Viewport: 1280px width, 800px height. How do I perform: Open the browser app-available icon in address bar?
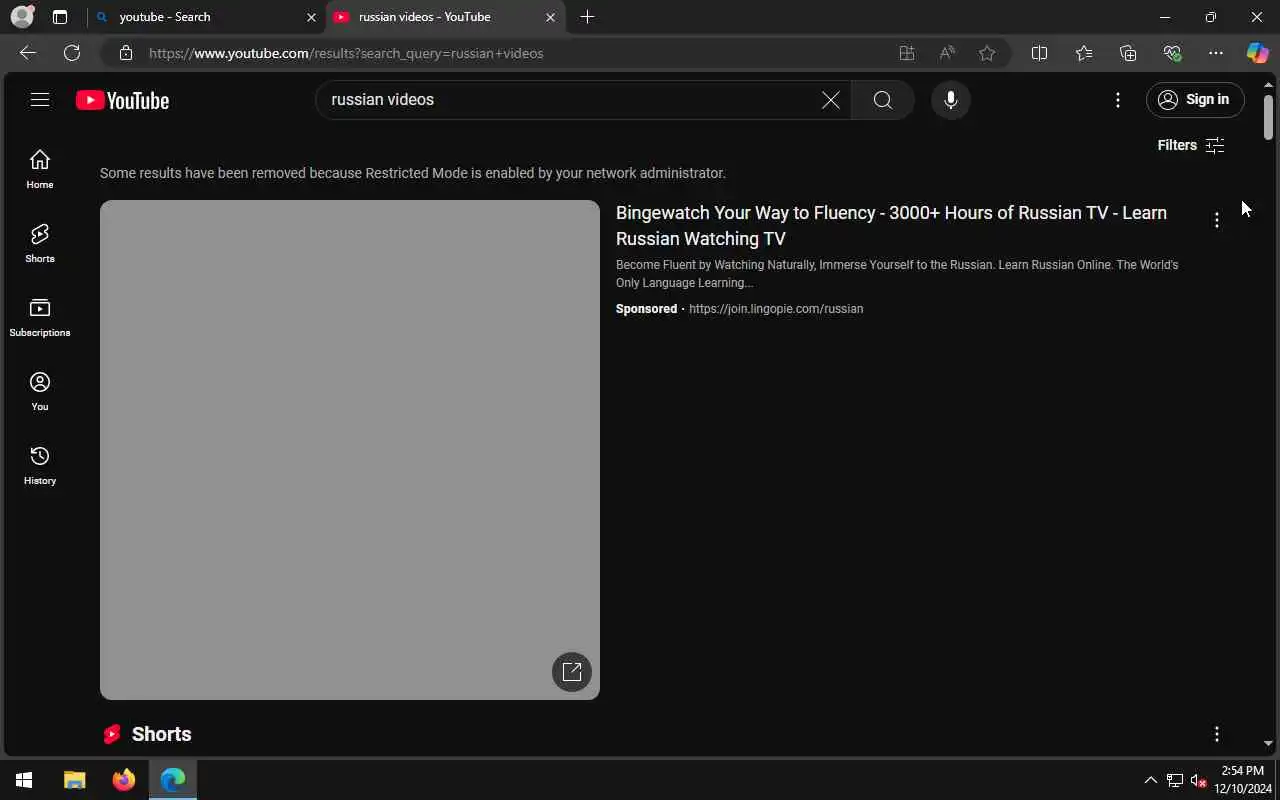(x=907, y=53)
